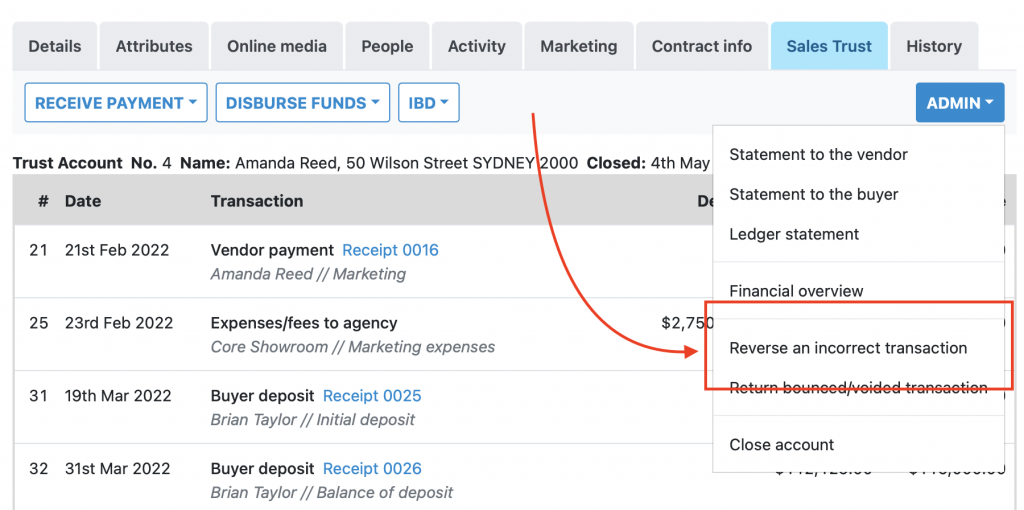This screenshot has height=510, width=1024.
Task: Open the IBD dropdown menu
Action: tap(428, 103)
